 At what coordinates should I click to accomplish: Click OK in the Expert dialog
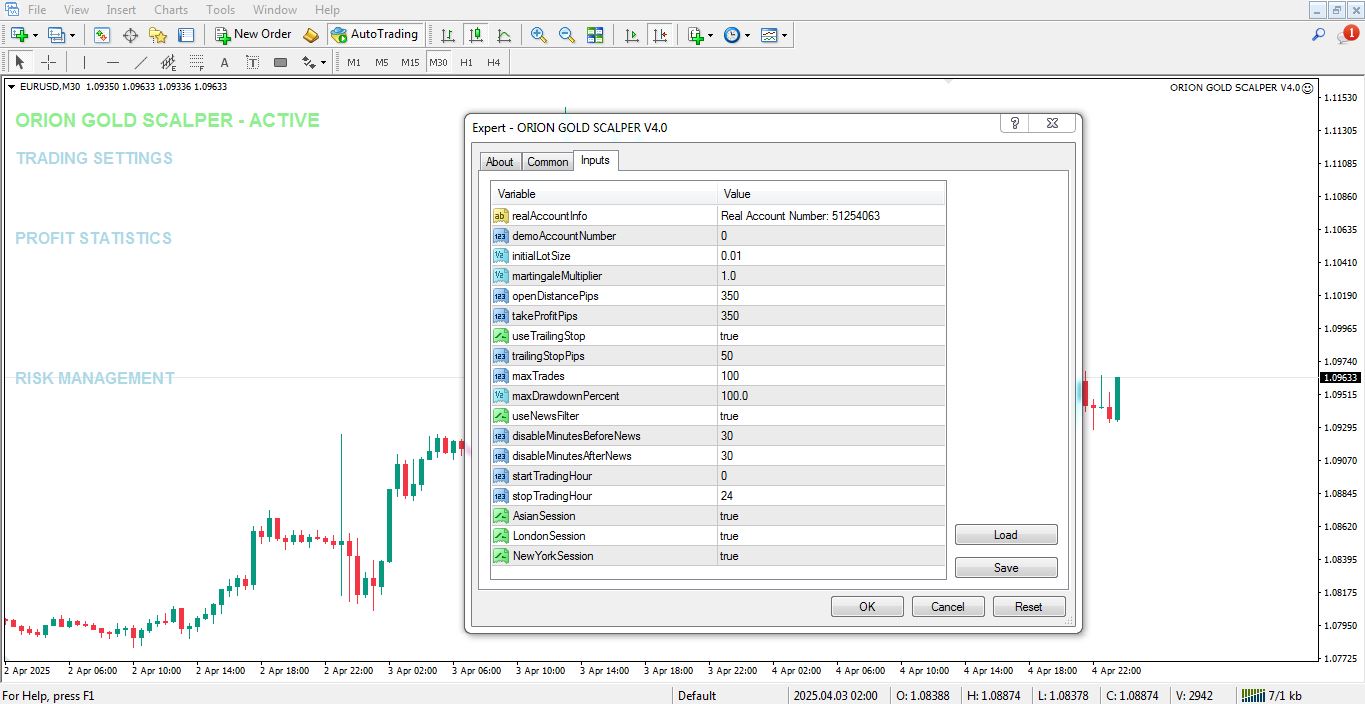pyautogui.click(x=867, y=607)
